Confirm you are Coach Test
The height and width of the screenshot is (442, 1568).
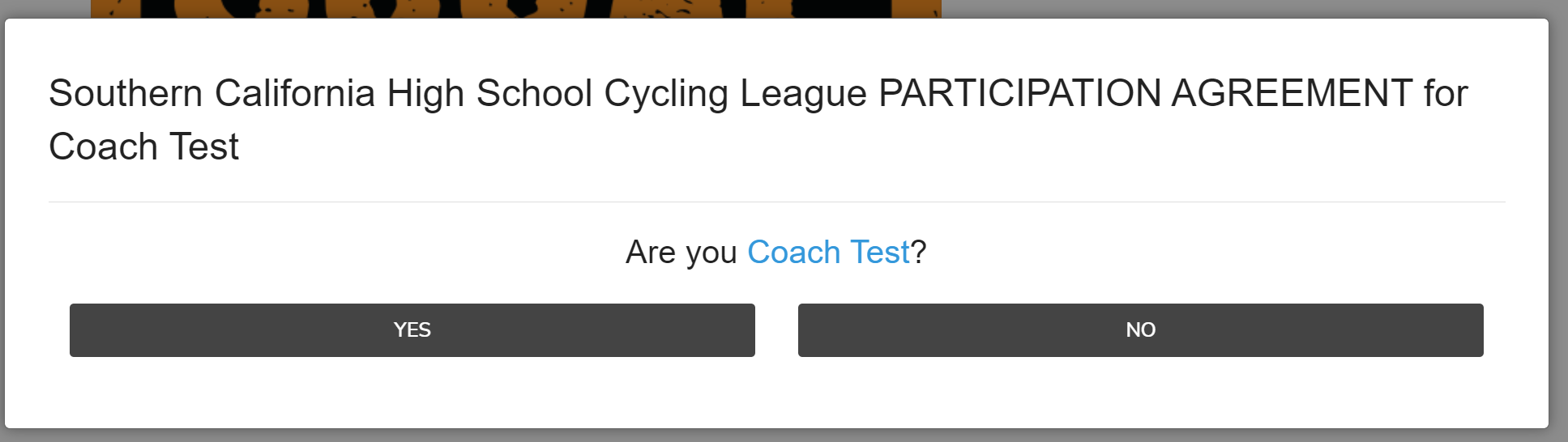click(x=412, y=330)
